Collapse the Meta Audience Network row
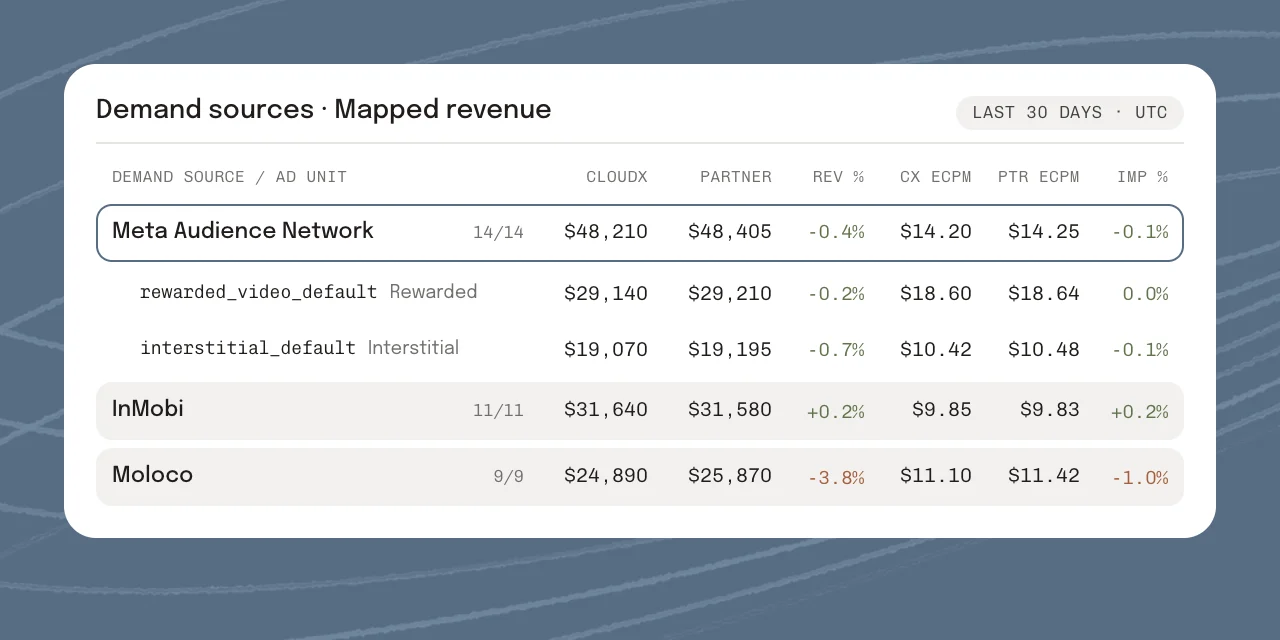Screen dimensions: 1280x640 (x=640, y=233)
